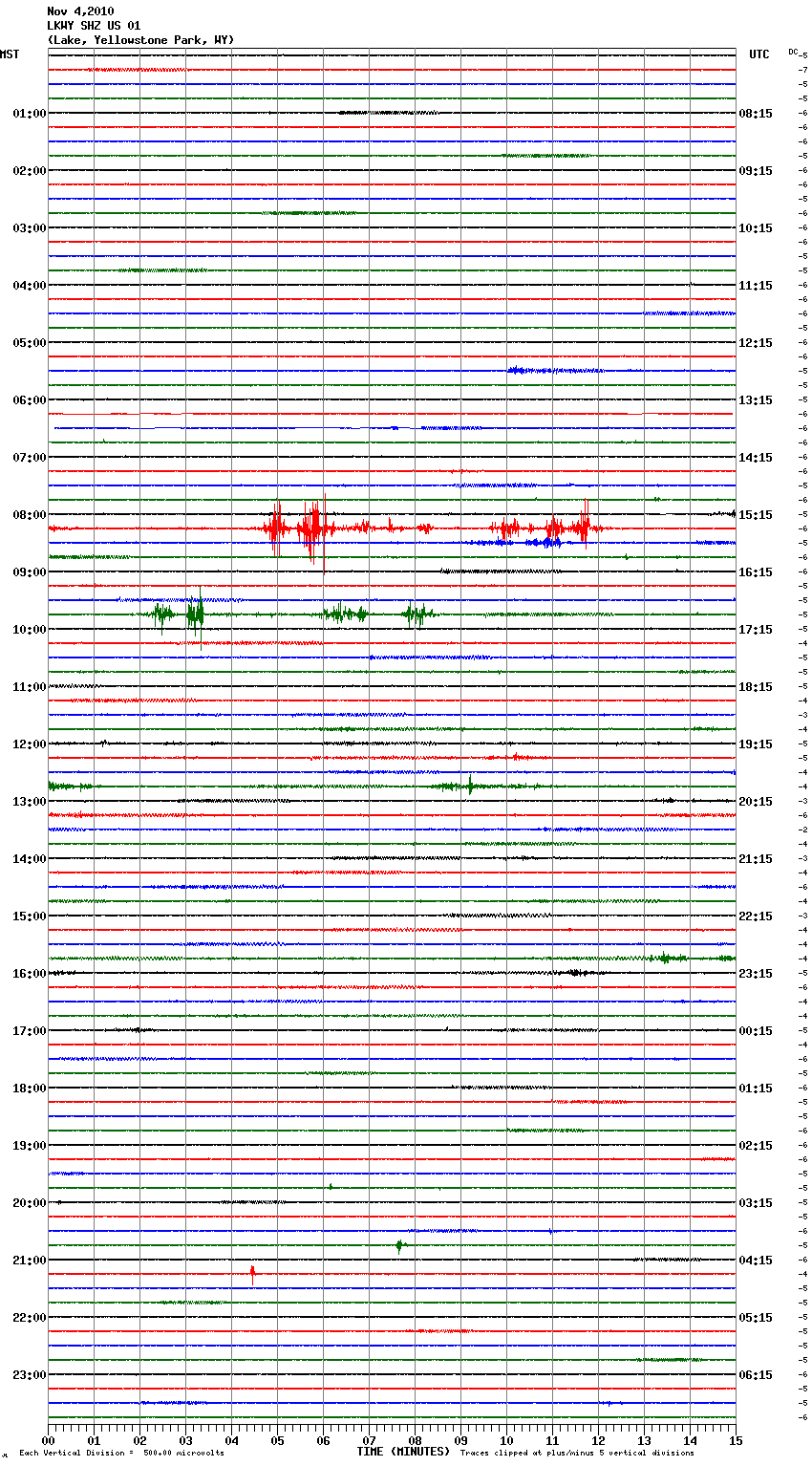Image resolution: width=812 pixels, height=1466 pixels.
Task: Click the 'Traces clipped at plus/minus 5' note
Action: tap(577, 1454)
